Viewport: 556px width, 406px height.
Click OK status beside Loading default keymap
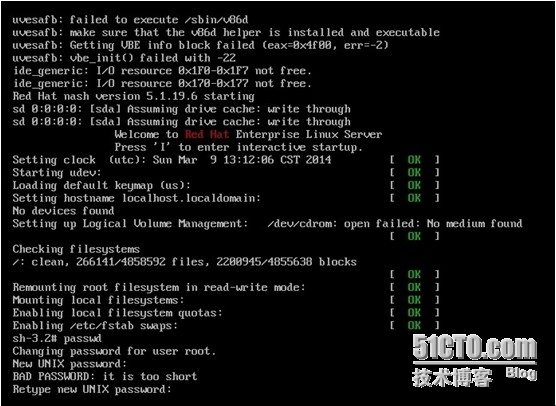pos(414,185)
